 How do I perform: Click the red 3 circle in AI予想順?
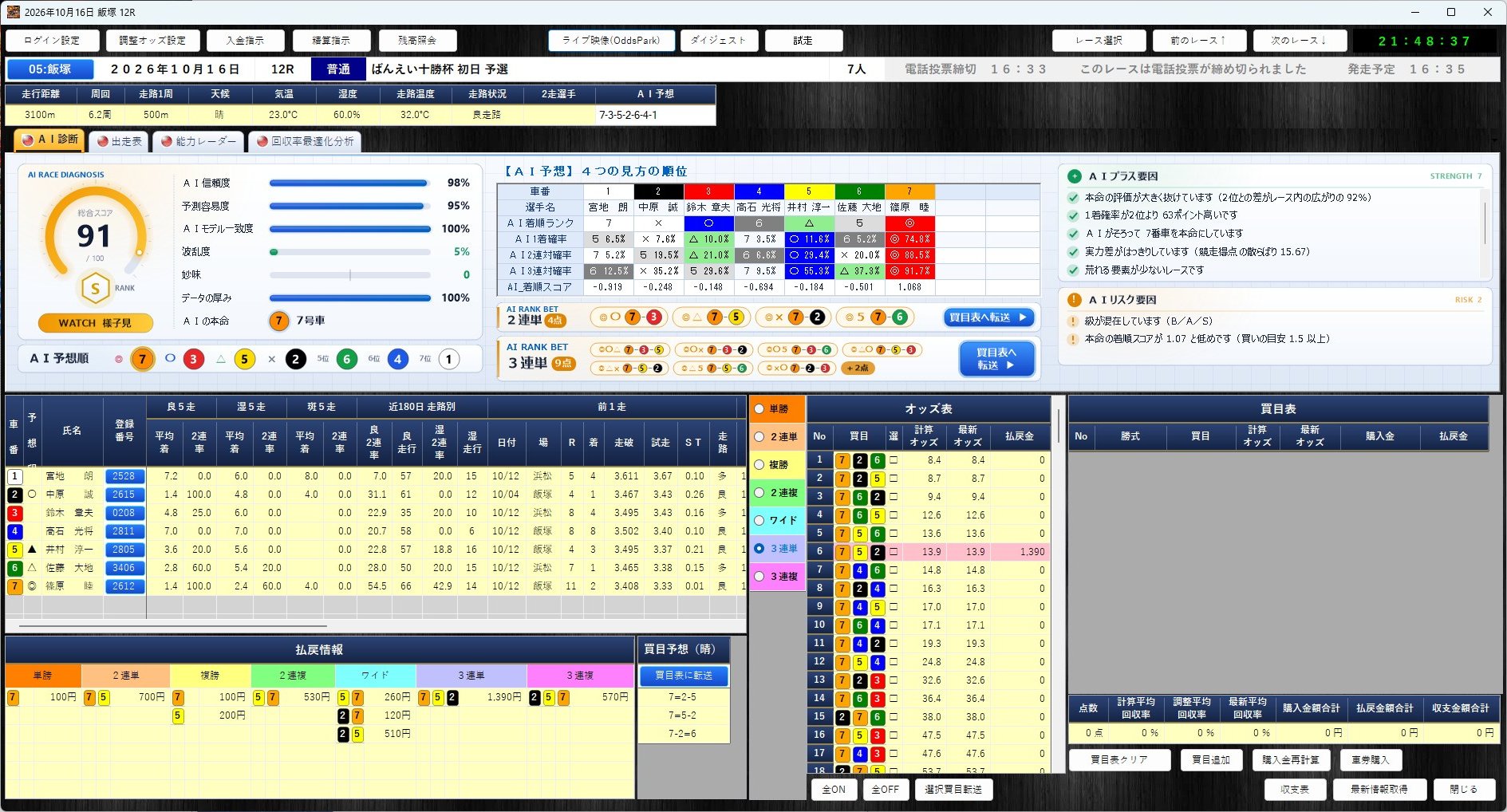(x=193, y=359)
